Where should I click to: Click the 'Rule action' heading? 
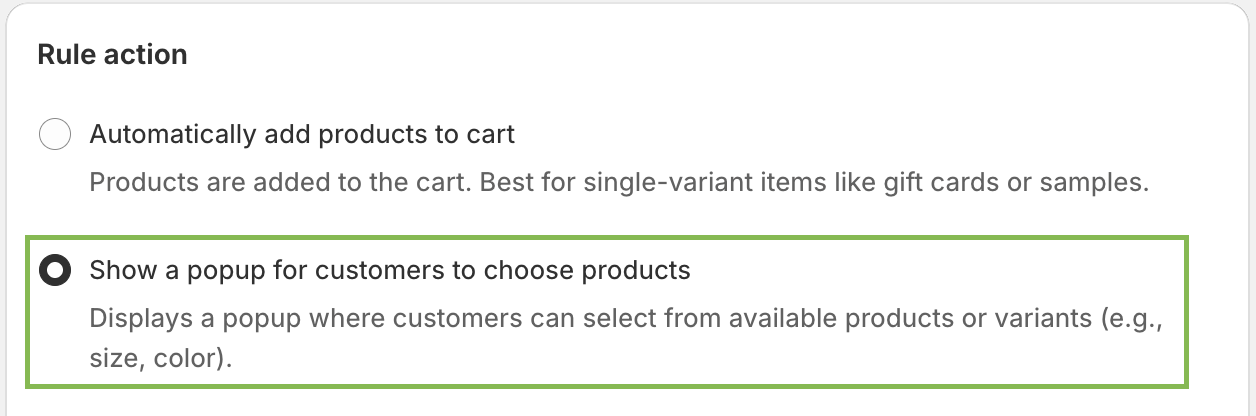(112, 54)
